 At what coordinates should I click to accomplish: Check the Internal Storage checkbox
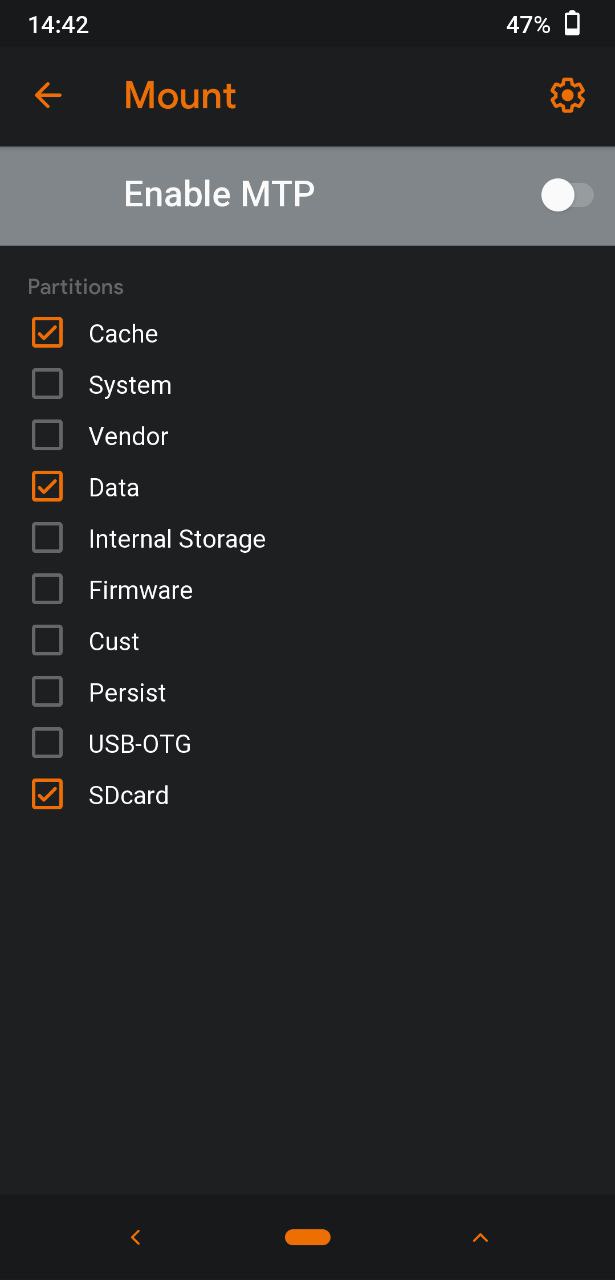(47, 538)
